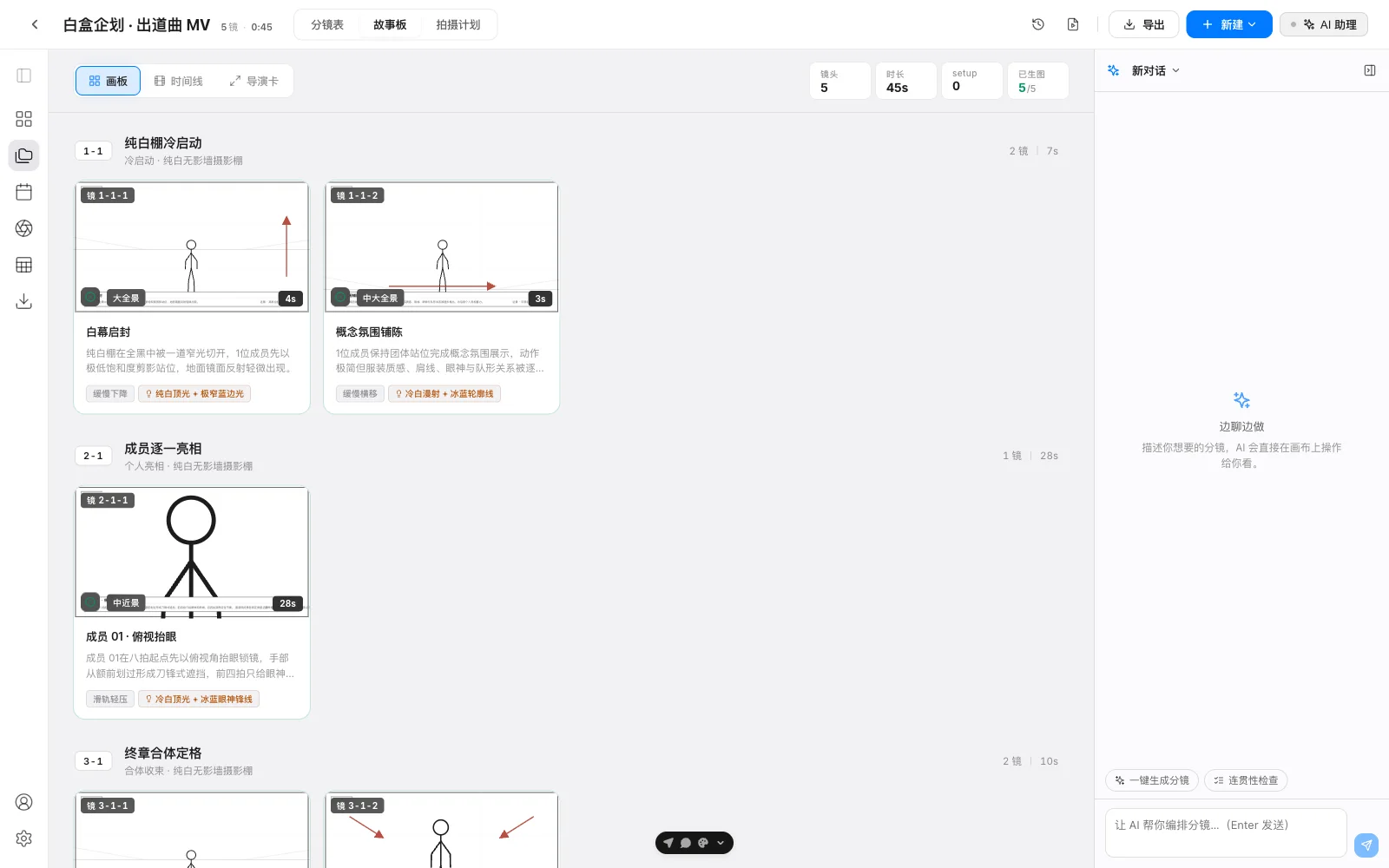Click the 时长 45s stat card
The image size is (1389, 868).
pyautogui.click(x=906, y=81)
